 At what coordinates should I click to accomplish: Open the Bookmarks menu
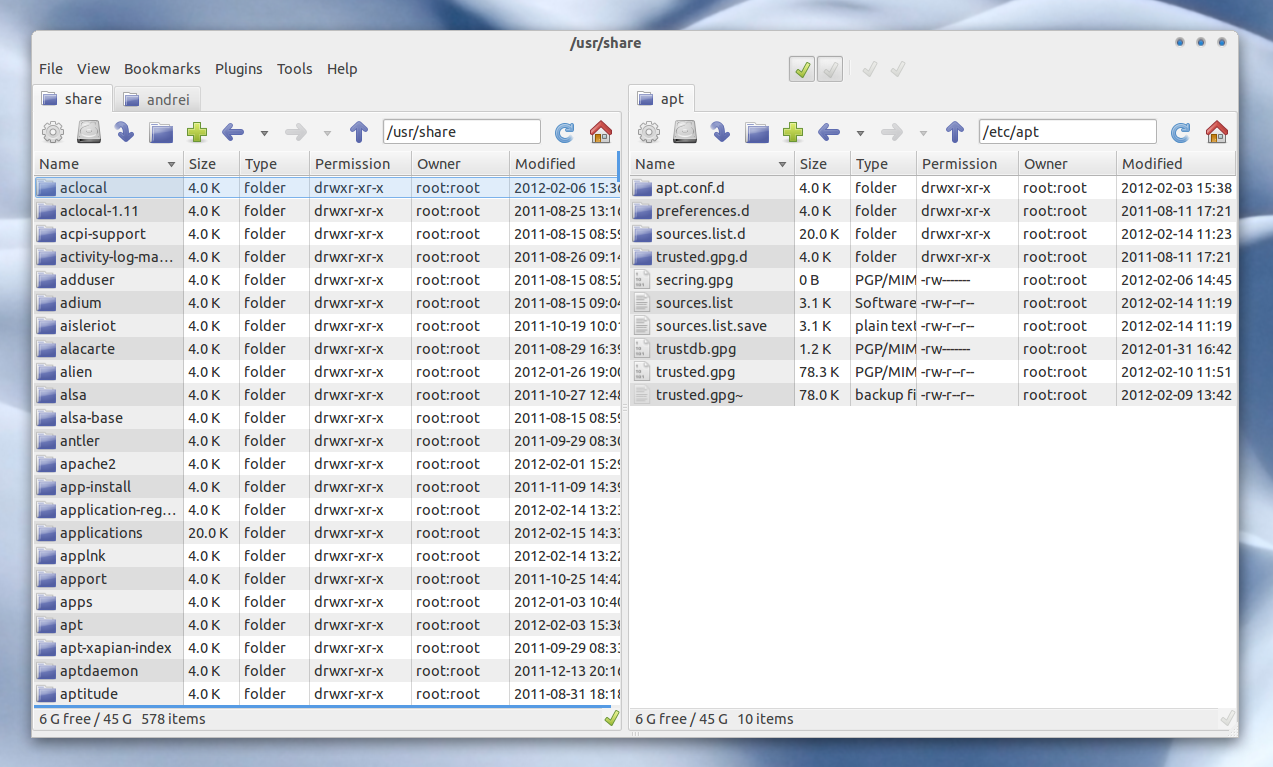click(162, 69)
